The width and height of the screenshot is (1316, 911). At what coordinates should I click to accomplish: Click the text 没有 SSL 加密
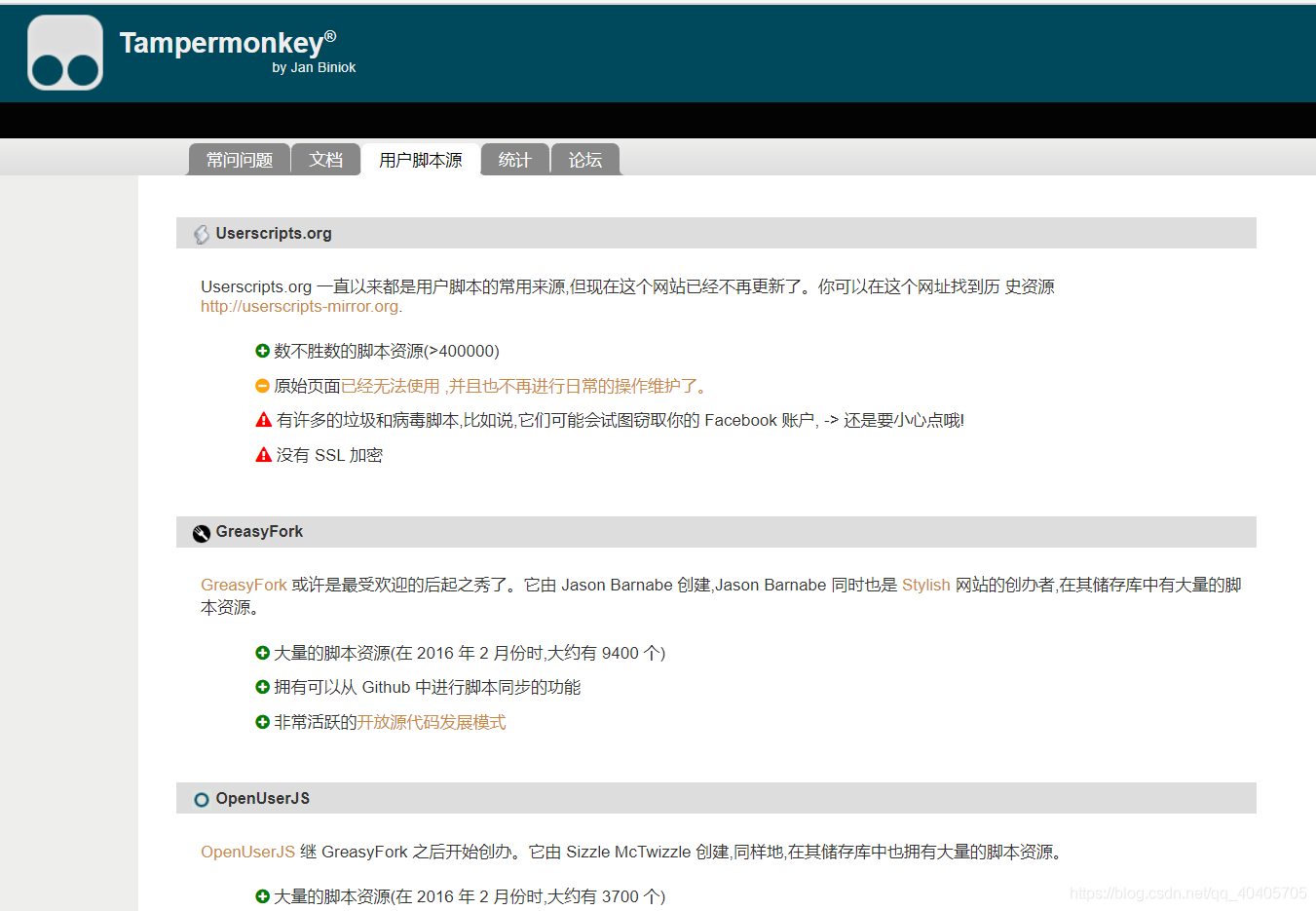(x=329, y=456)
